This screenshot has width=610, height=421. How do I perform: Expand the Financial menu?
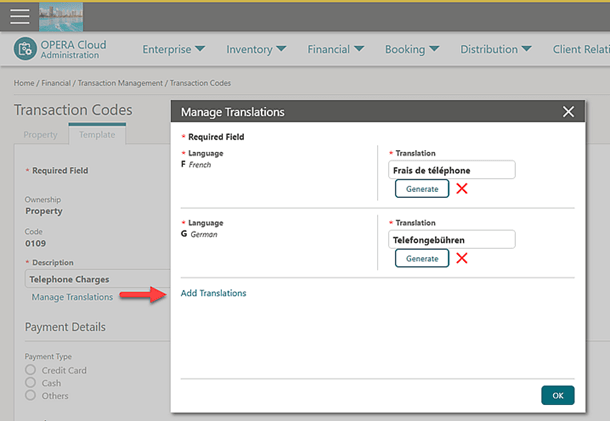point(335,49)
